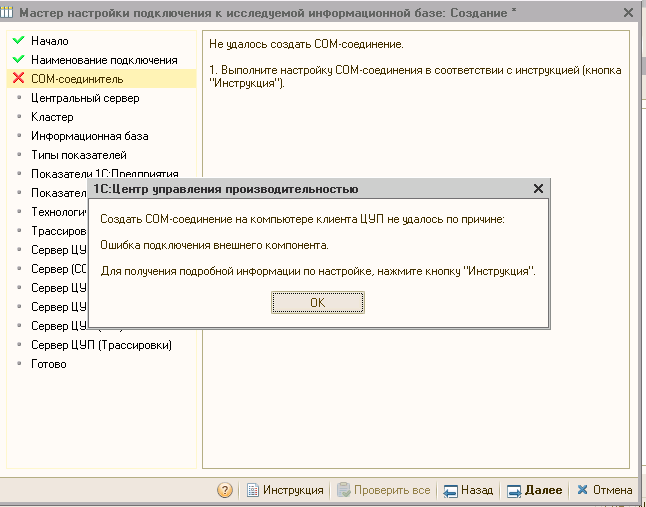The image size is (646, 507).
Task: Click green checkmark next to Наименование подключения
Action: click(x=19, y=59)
